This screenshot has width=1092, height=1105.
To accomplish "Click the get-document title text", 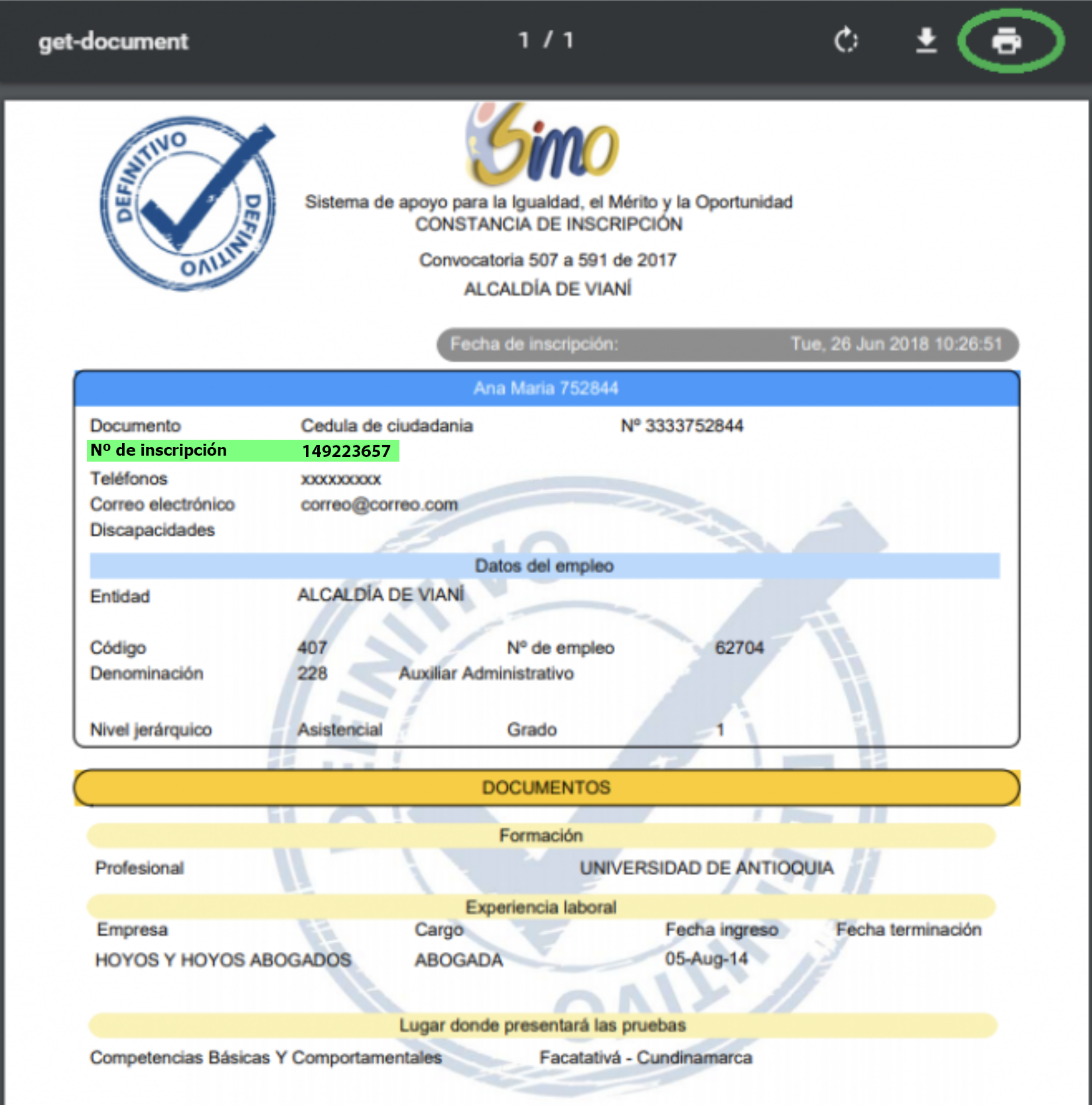I will pos(113,41).
